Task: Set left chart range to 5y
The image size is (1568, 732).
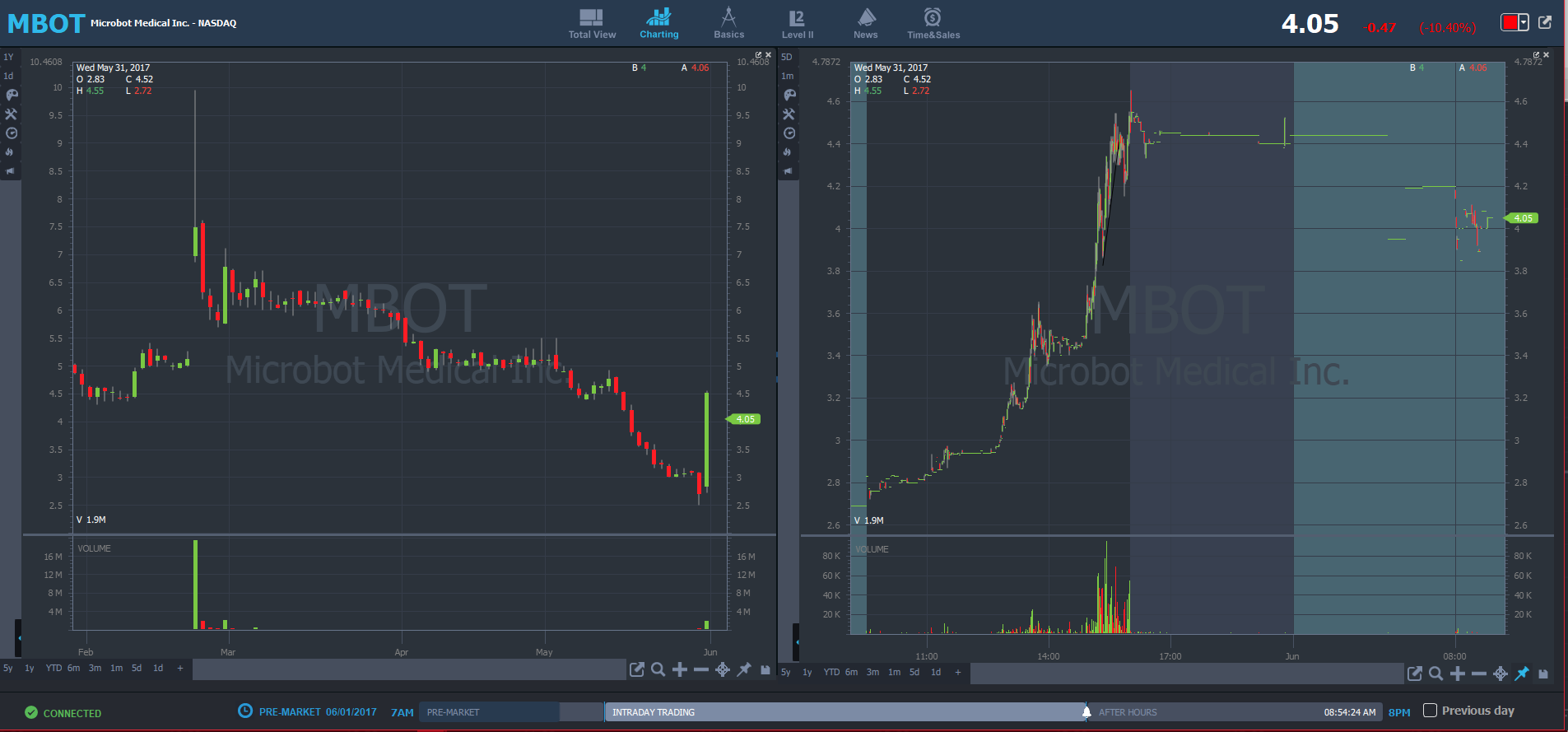Action: click(x=8, y=668)
